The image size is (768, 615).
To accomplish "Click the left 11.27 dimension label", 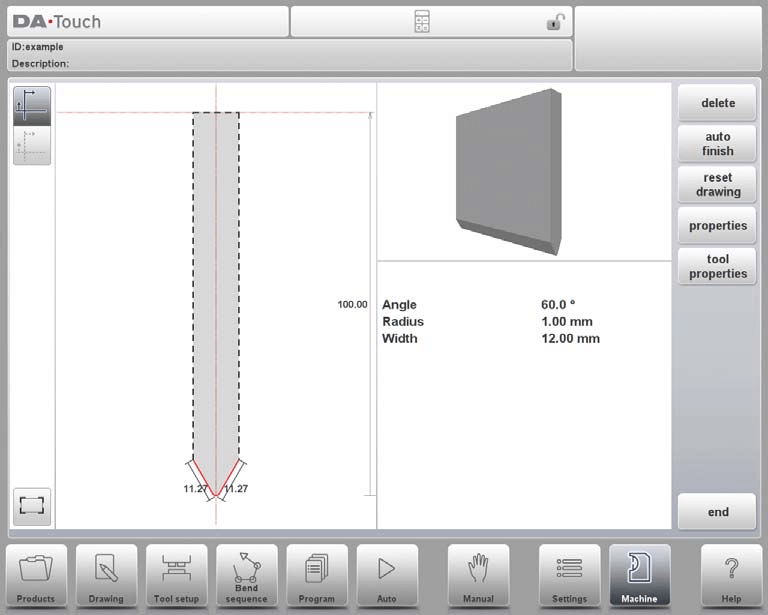I will [x=194, y=489].
